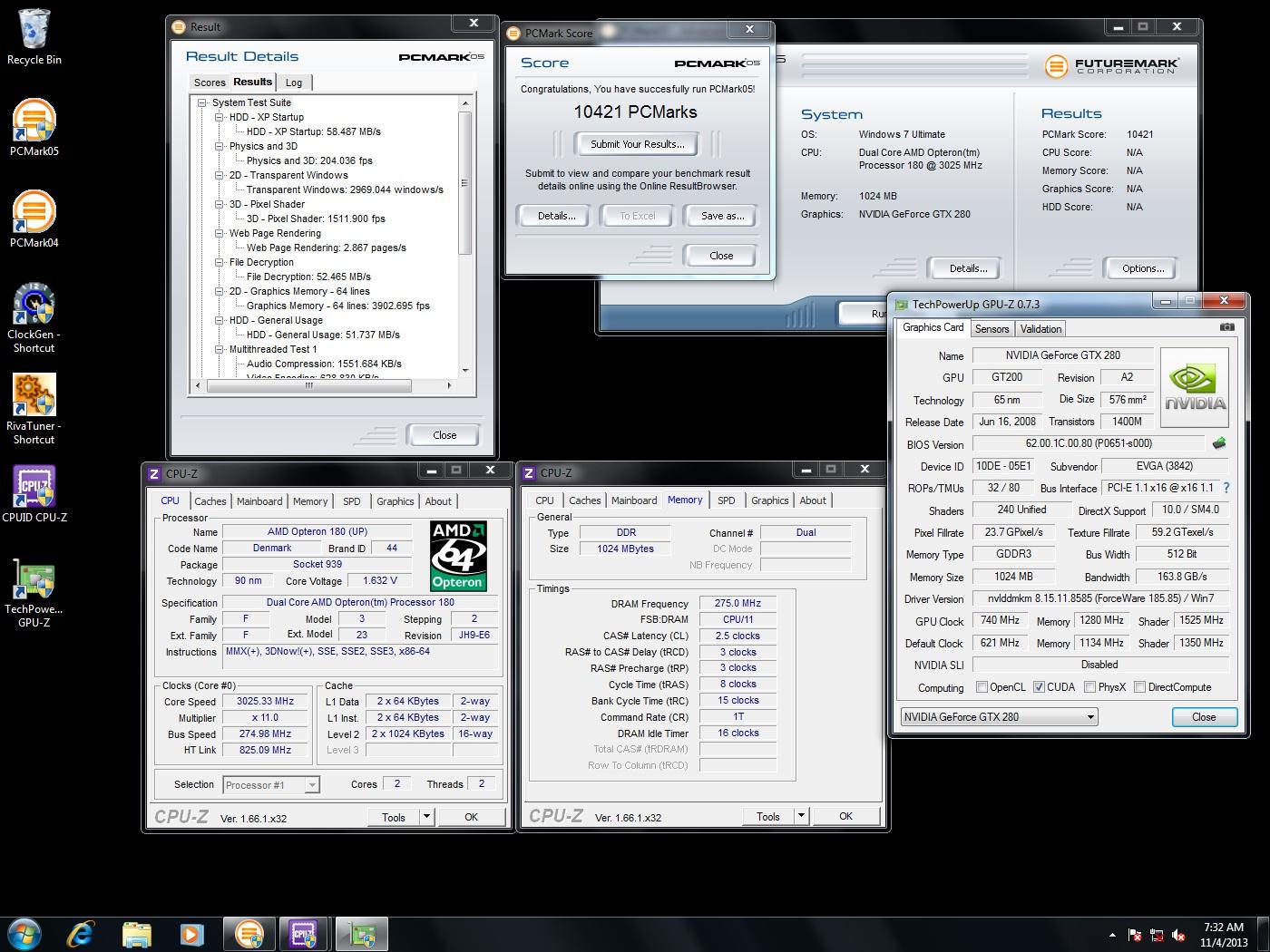Screen dimensions: 1270x952
Task: Click the GPU-Z screenshot camera icon
Action: pos(1226,327)
